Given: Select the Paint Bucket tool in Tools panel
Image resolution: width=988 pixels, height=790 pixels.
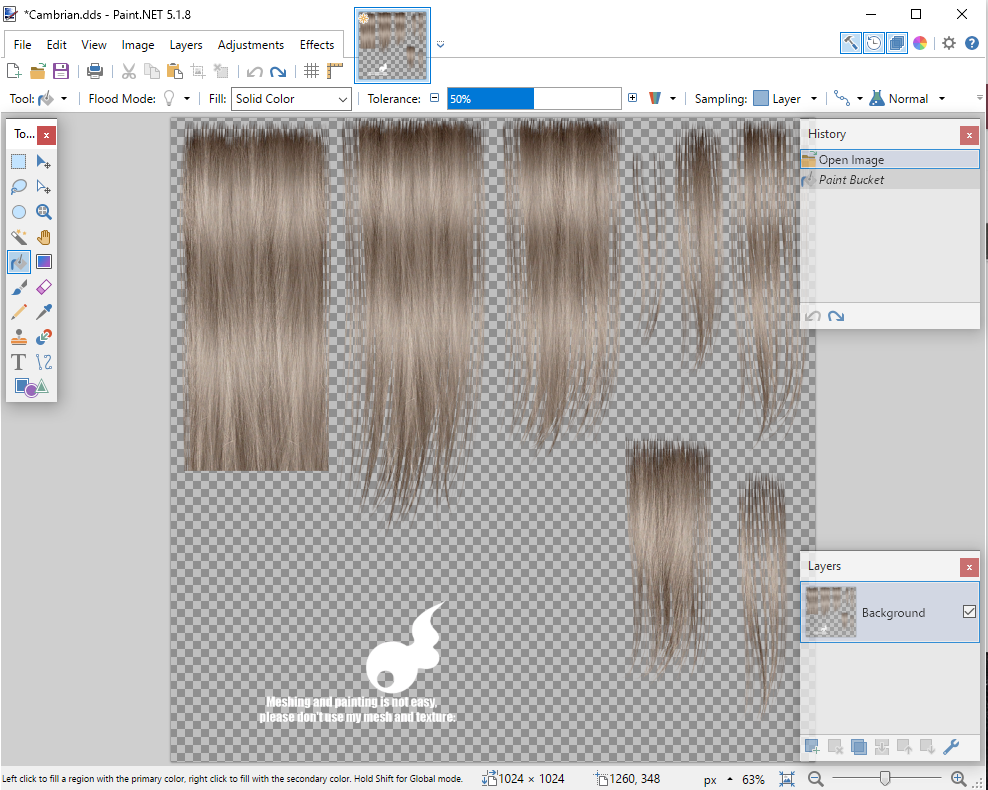Looking at the screenshot, I should [x=19, y=262].
